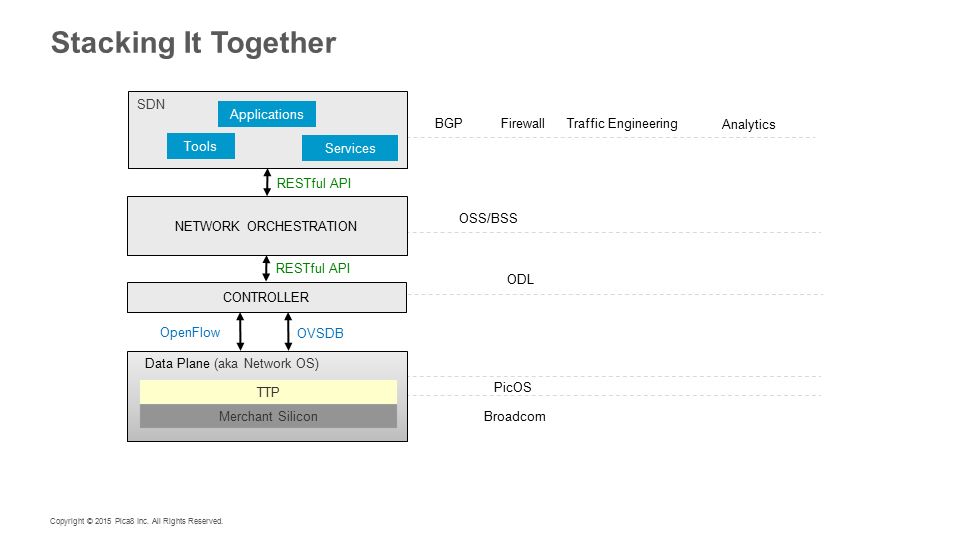Screen dimensions: 960x540
Task: Click the OSS/BSS label
Action: (488, 219)
